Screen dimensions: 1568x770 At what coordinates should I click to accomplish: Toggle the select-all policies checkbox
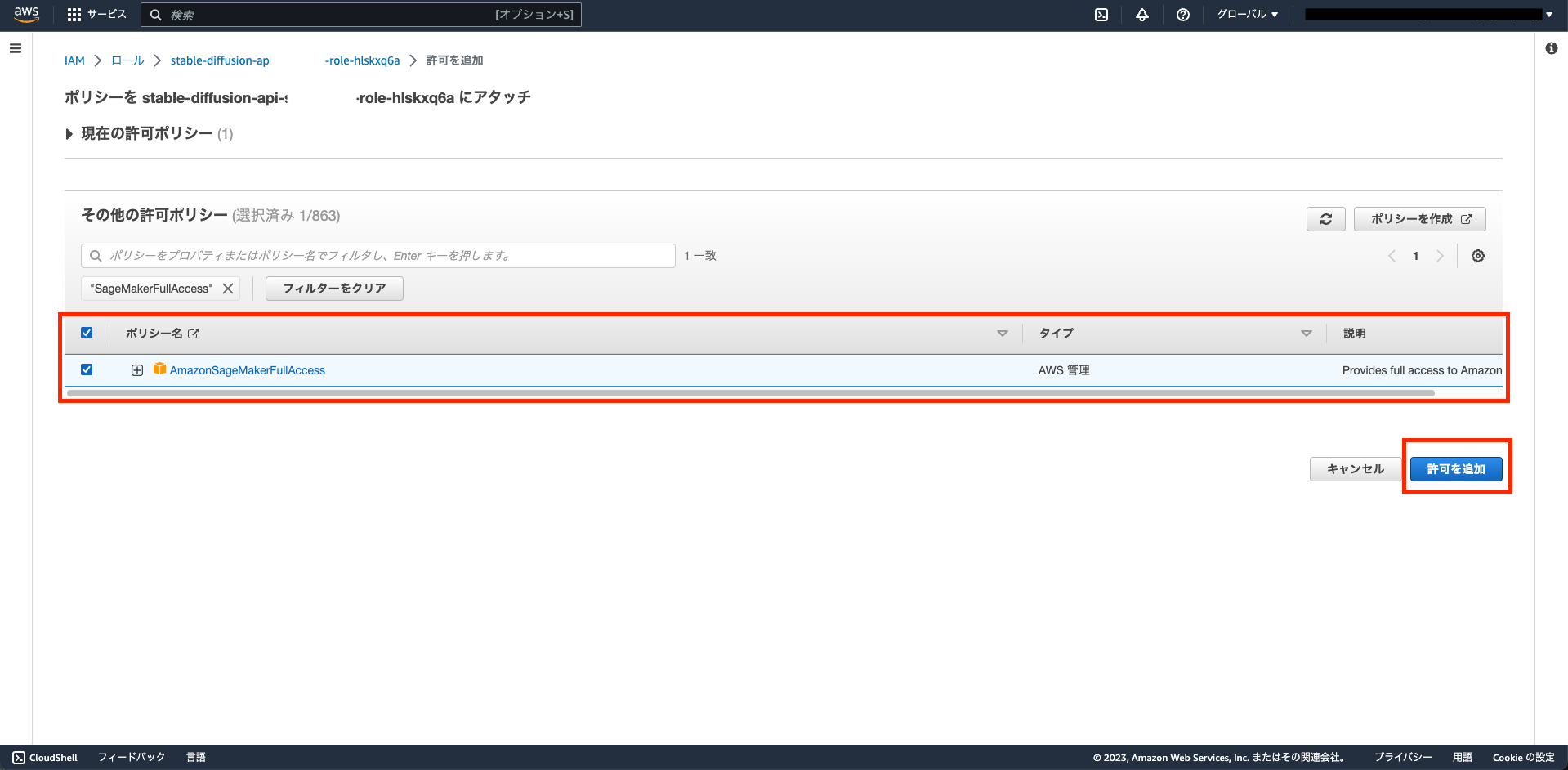pos(87,333)
